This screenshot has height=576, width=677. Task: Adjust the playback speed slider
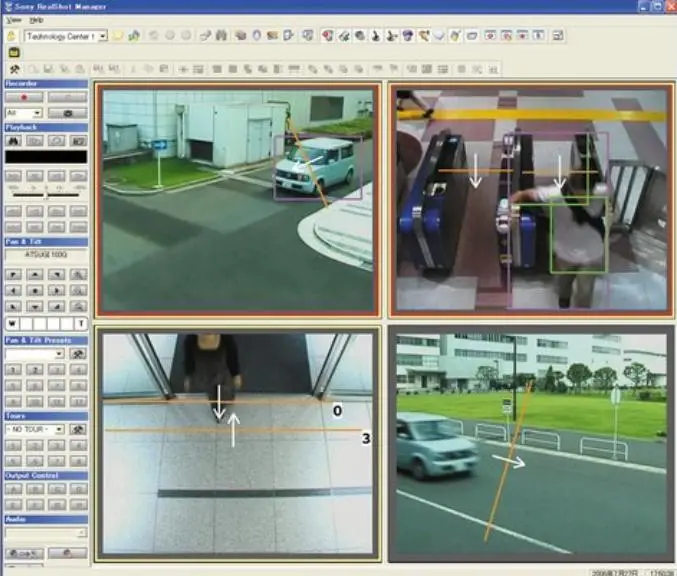pos(46,195)
